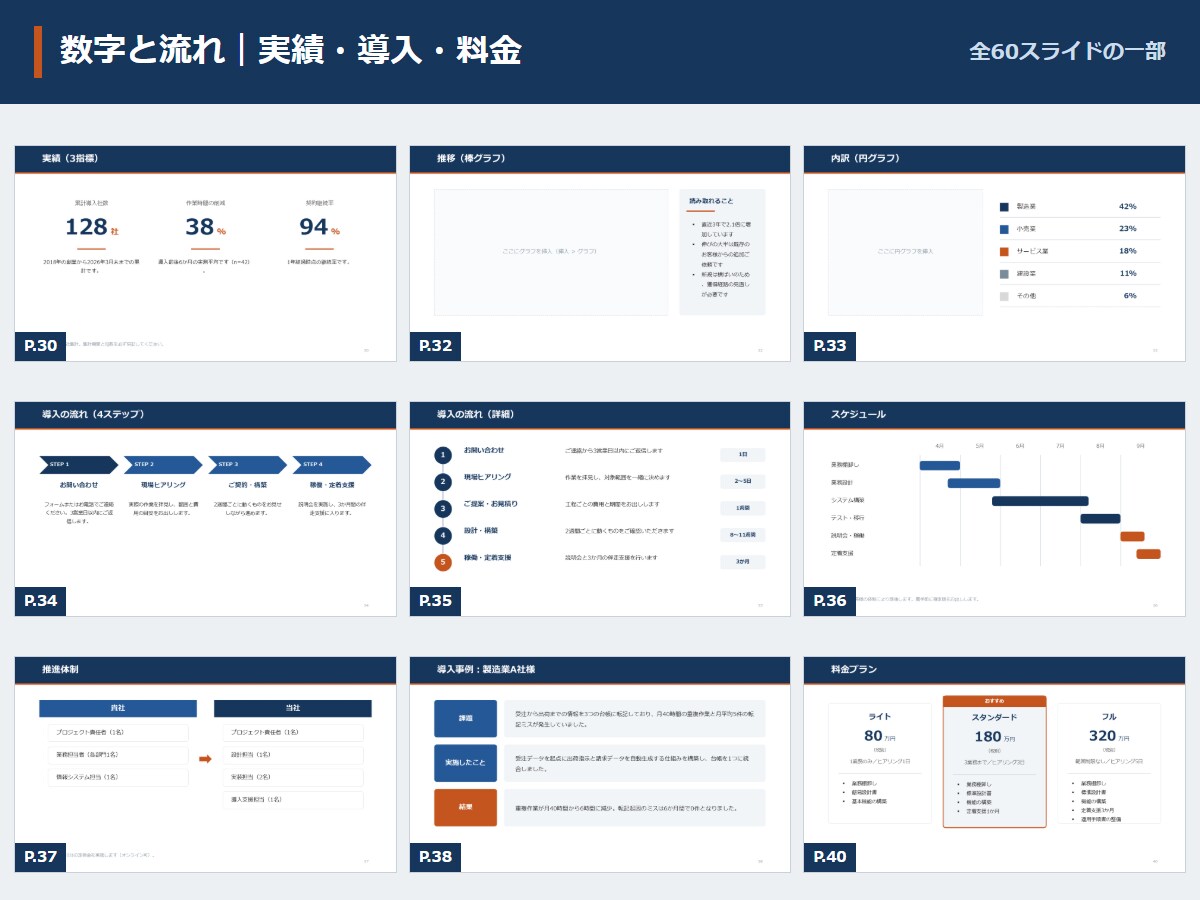The image size is (1200, 900).
Task: Click the 実施したこと label box
Action: (465, 763)
